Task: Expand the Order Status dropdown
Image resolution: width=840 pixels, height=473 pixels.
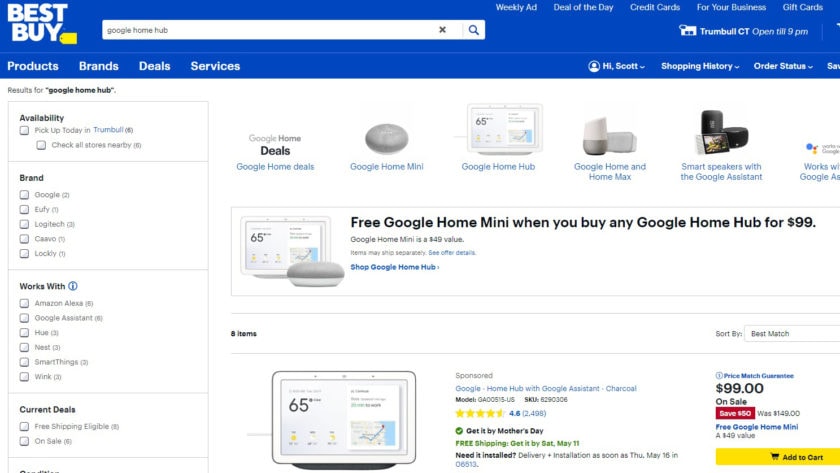Action: point(783,66)
